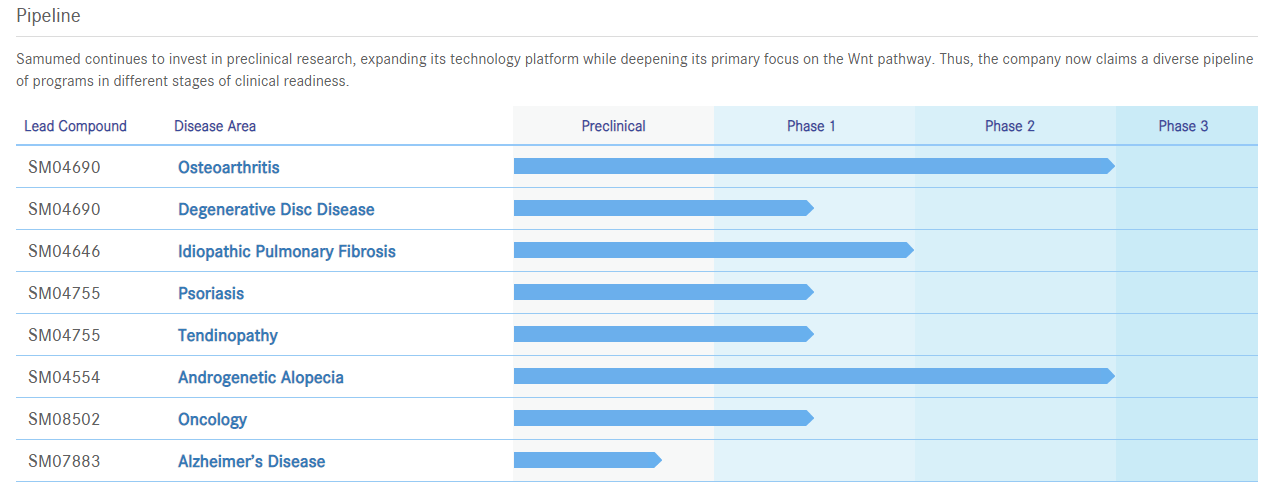
Task: Open the Osteoarthritis disease link
Action: 229,167
